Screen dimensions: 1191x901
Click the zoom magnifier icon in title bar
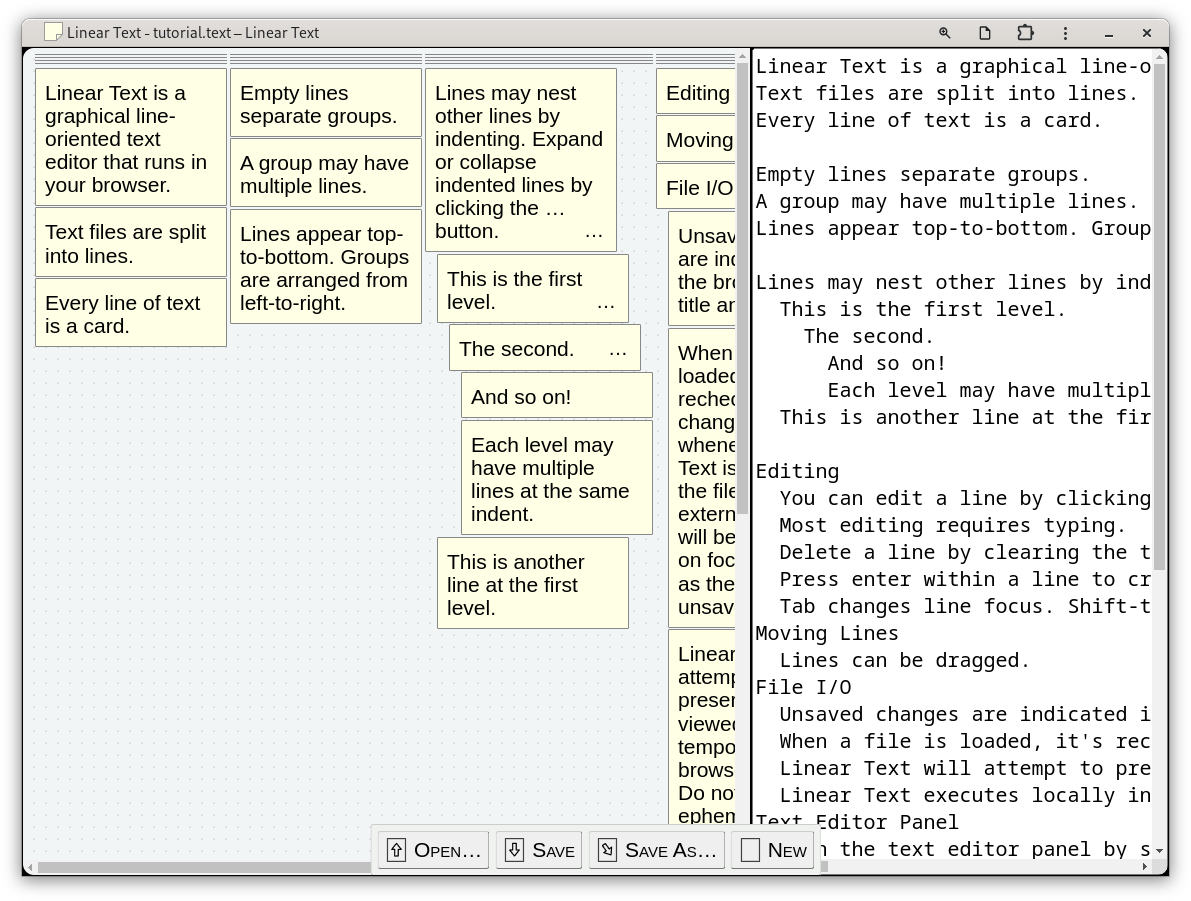(944, 33)
